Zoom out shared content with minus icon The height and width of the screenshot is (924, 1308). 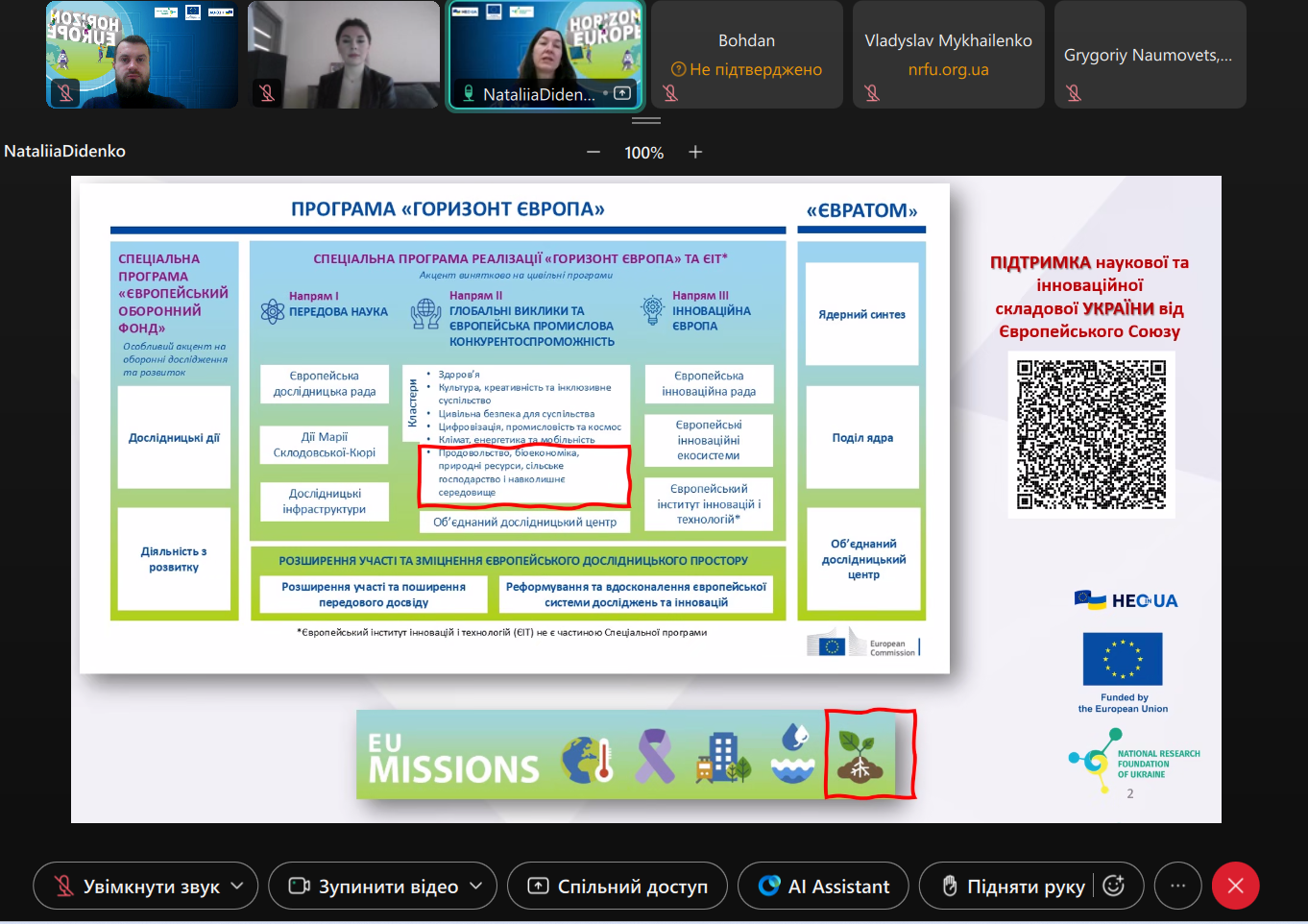click(x=593, y=152)
